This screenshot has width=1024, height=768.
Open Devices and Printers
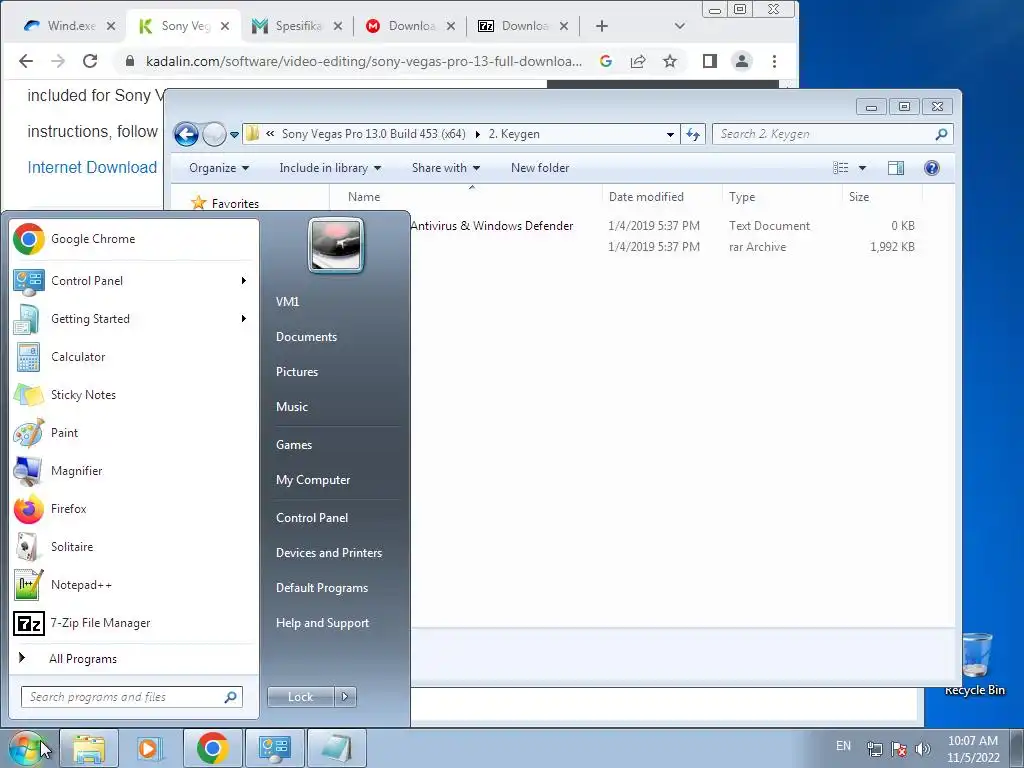[328, 552]
